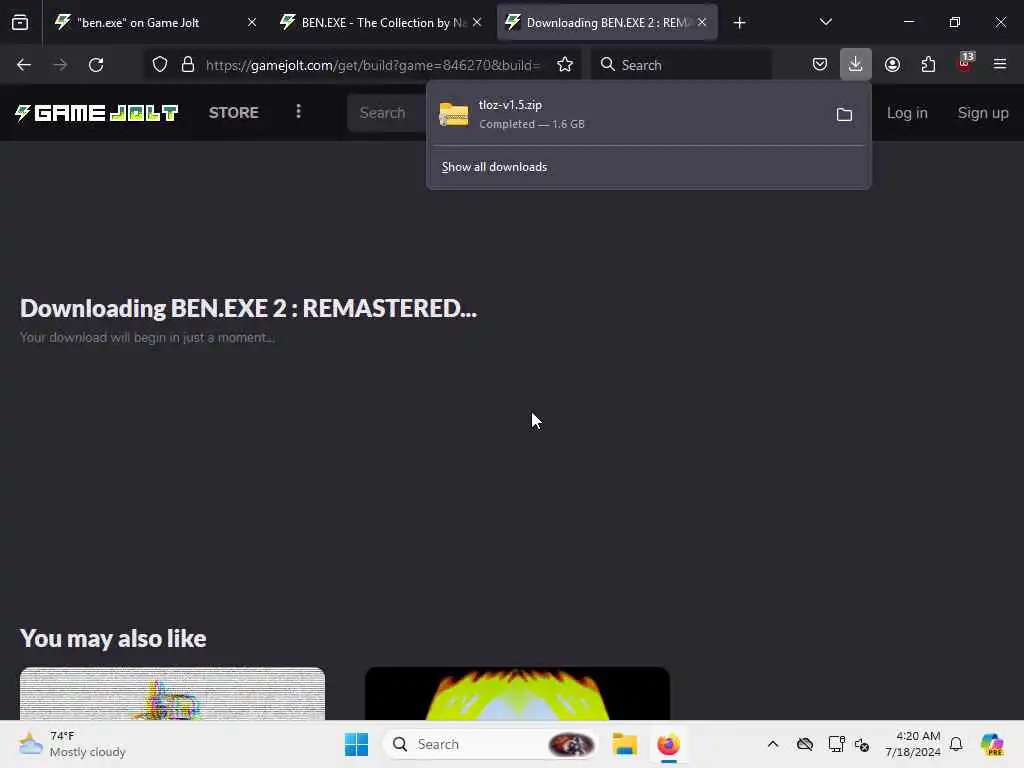Click Log in link
Viewport: 1024px width, 768px height.
(907, 113)
